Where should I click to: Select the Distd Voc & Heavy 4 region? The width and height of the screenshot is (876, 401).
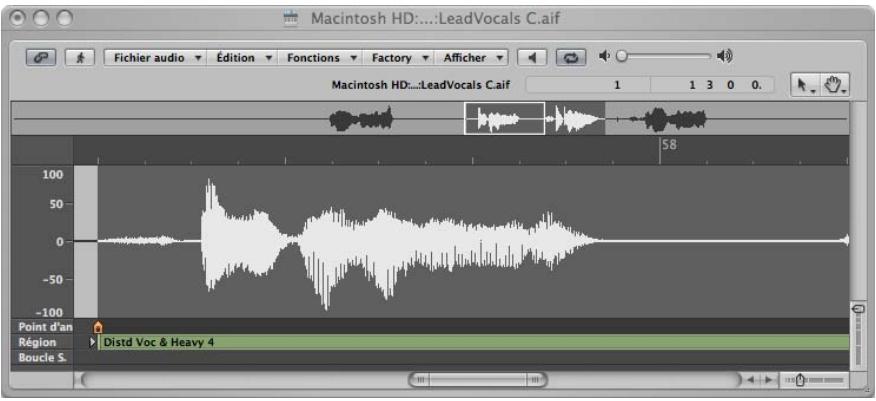click(x=474, y=342)
